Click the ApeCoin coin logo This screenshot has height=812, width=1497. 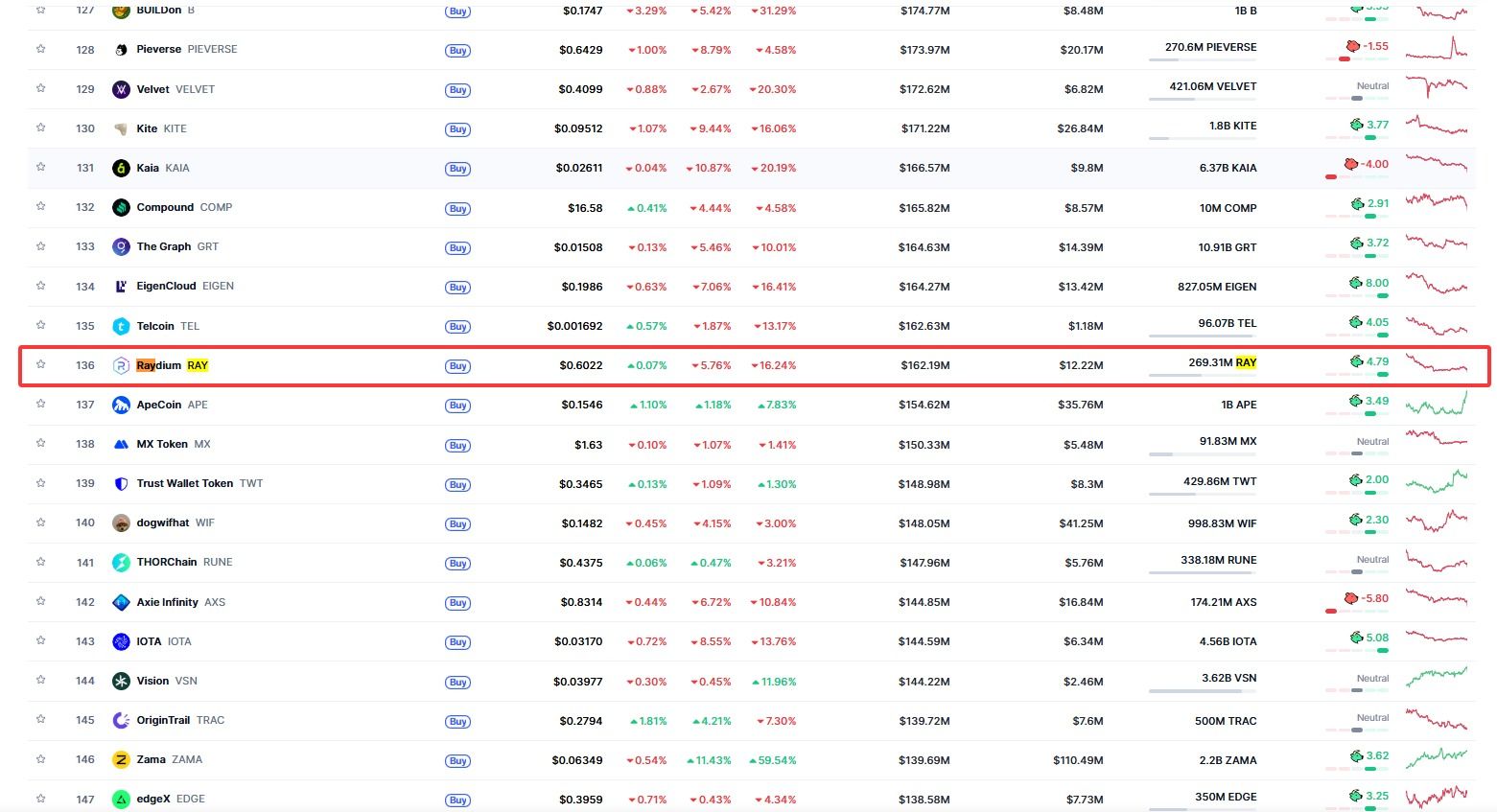coord(121,405)
